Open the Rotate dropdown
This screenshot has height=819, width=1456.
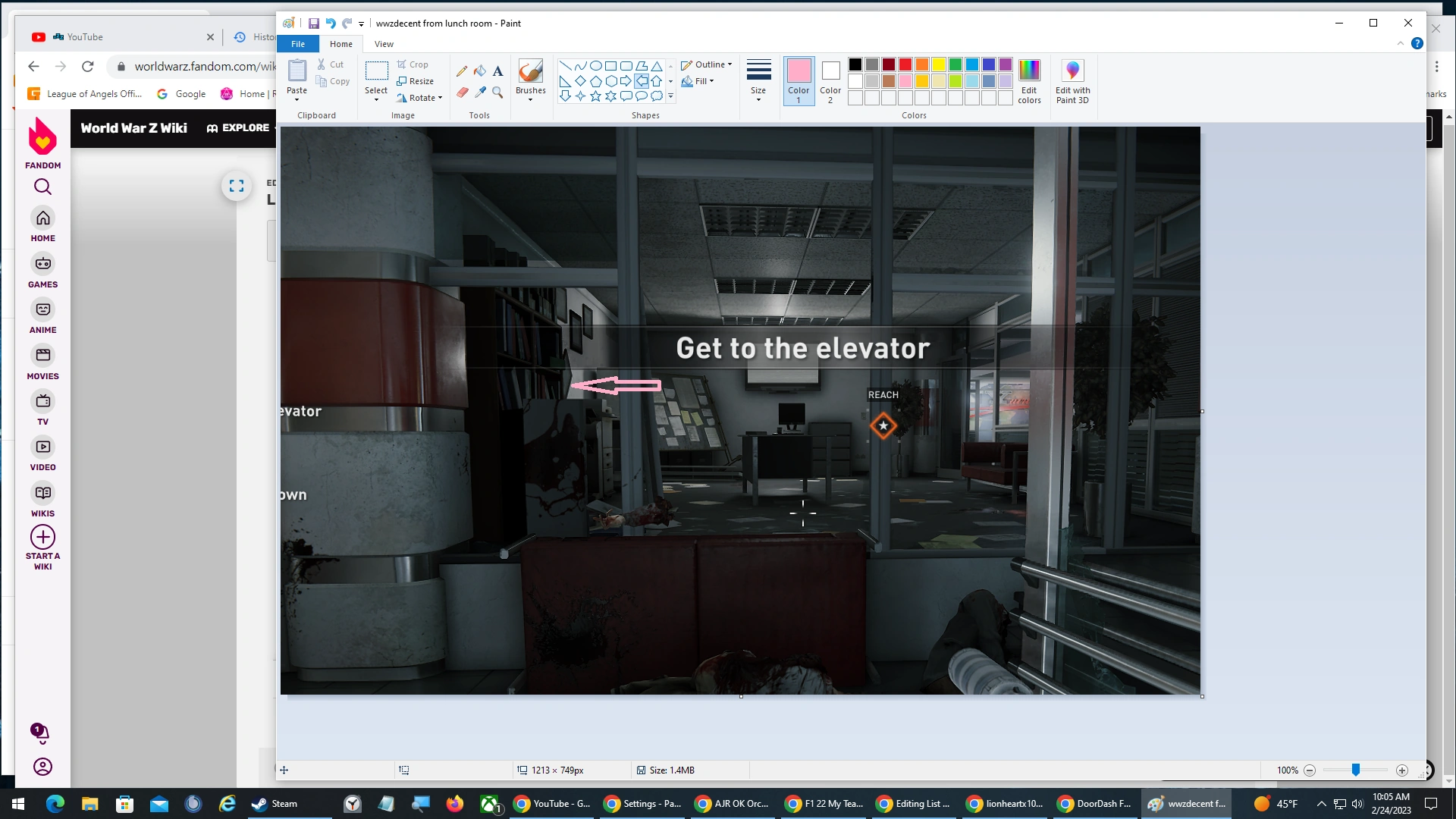pos(419,98)
